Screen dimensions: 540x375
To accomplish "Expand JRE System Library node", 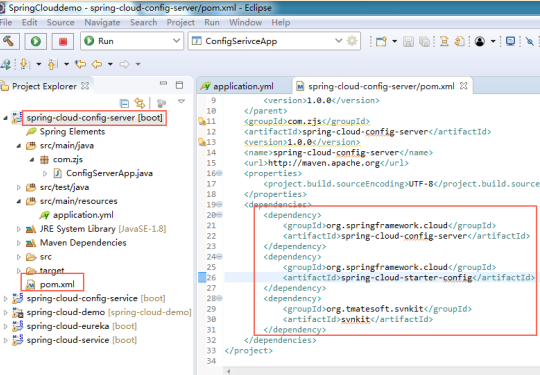I will (19, 229).
